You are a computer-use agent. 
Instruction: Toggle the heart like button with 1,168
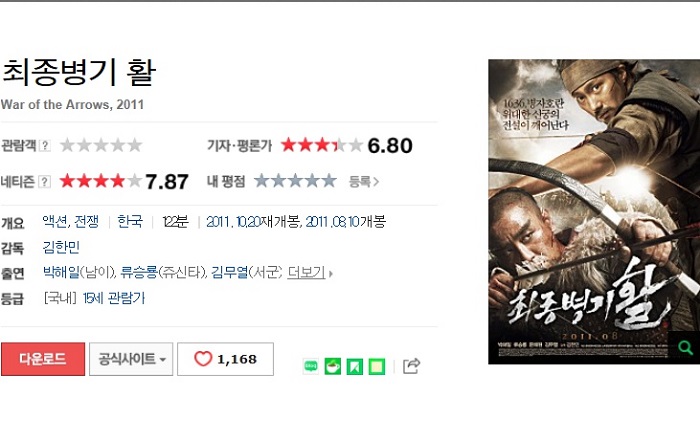[x=225, y=359]
